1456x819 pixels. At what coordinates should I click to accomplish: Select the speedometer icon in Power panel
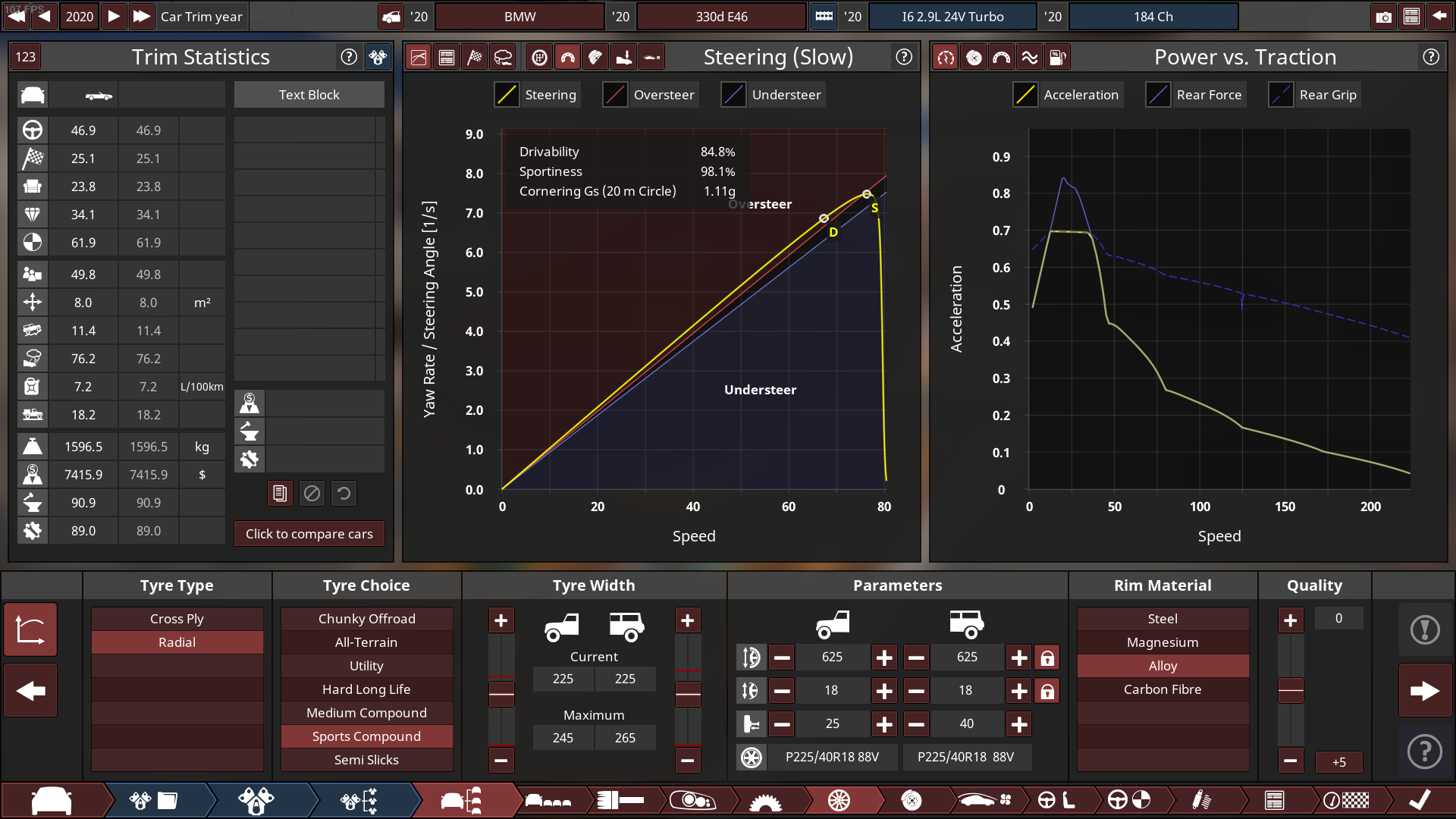946,57
